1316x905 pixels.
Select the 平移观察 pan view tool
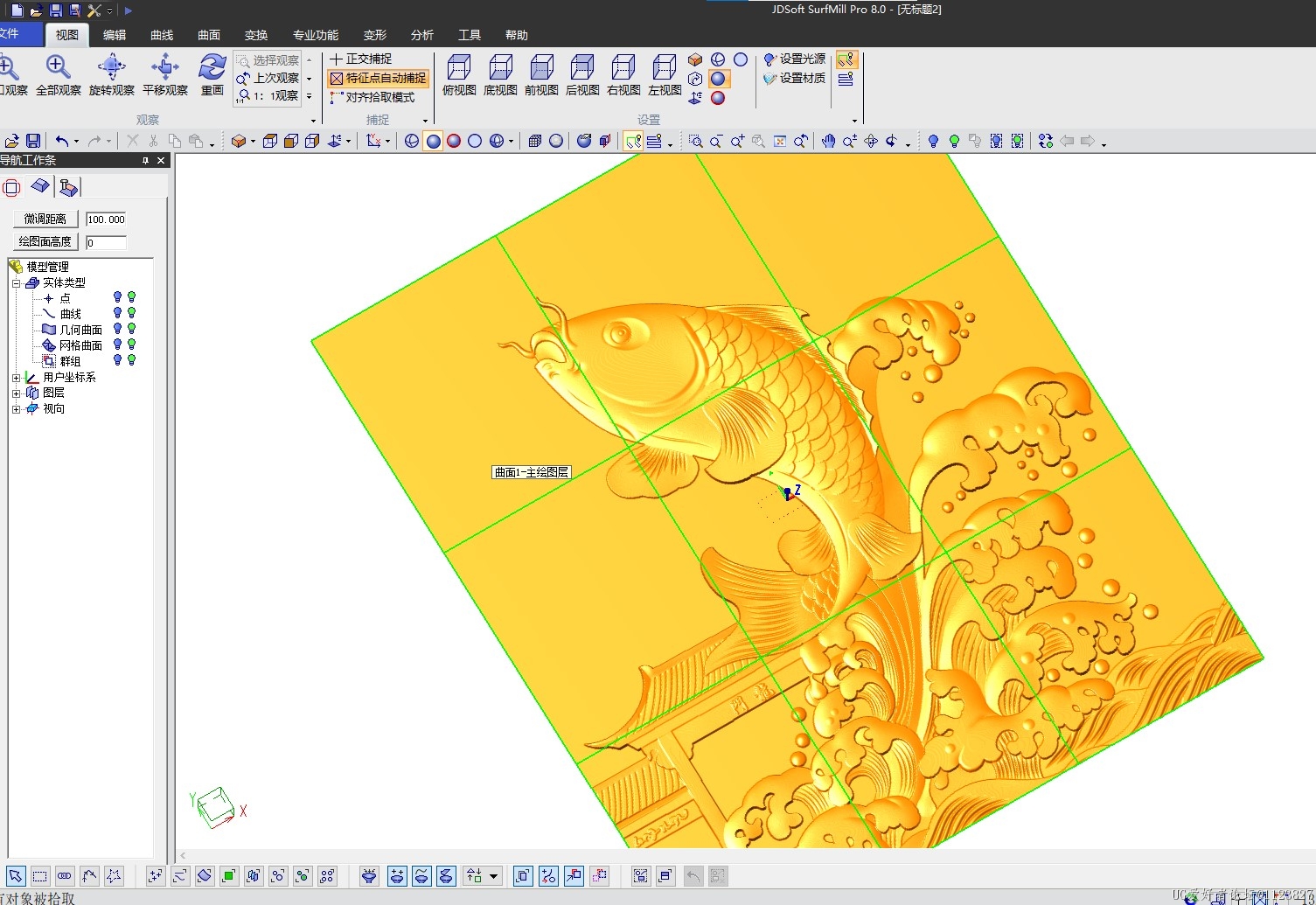click(x=164, y=66)
